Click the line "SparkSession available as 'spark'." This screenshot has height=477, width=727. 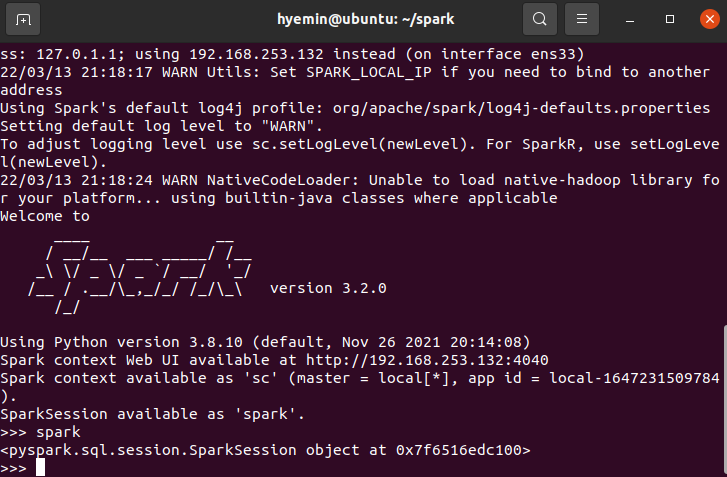153,414
